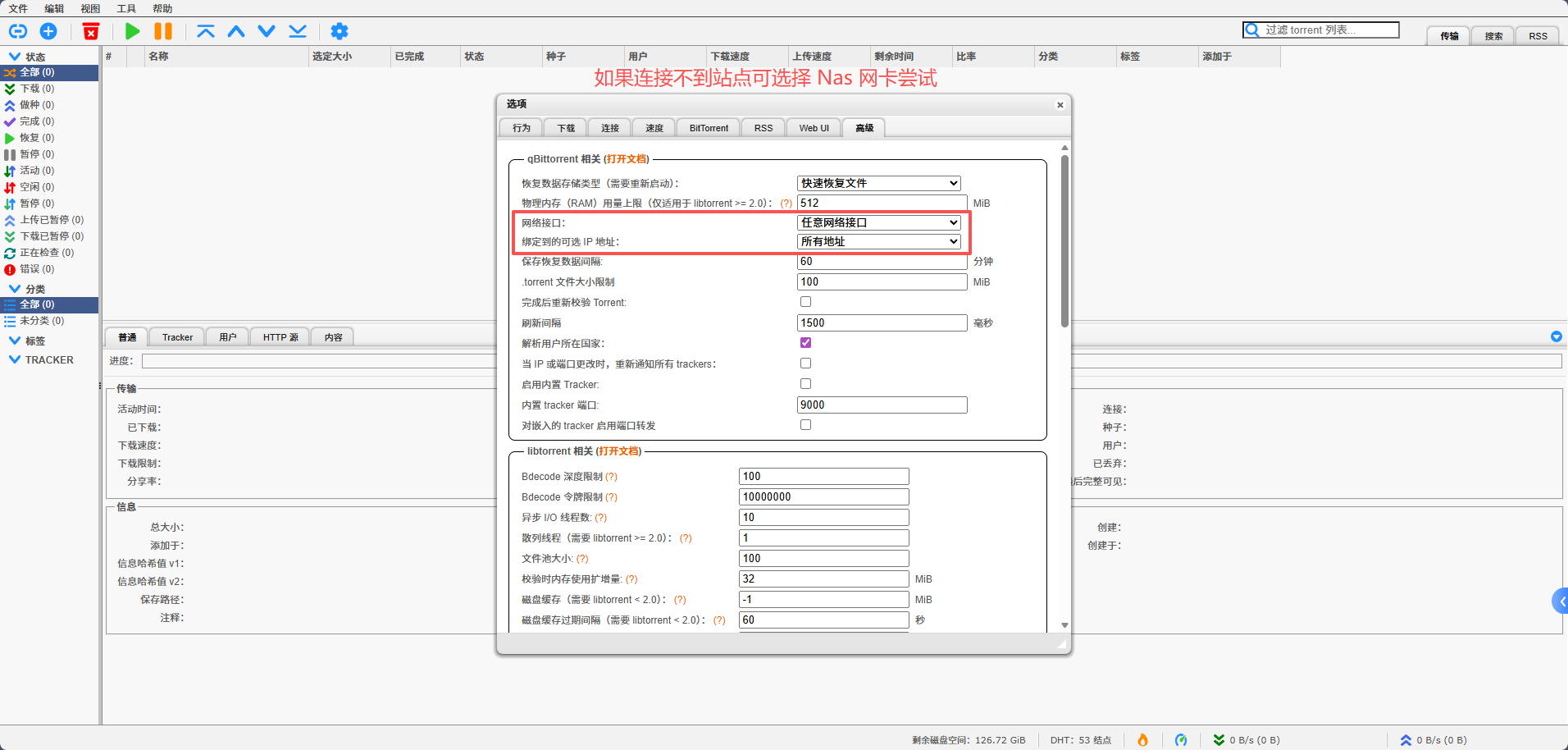Open the qBittorrent documentation link
Image resolution: width=1568 pixels, height=750 pixels.
point(626,159)
